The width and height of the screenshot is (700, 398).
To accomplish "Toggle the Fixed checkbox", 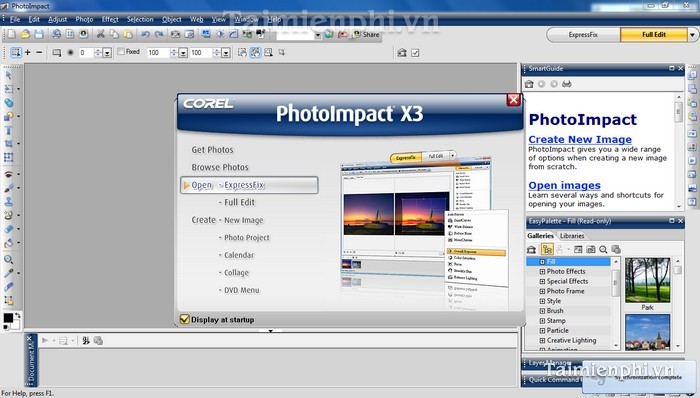I will (x=121, y=52).
